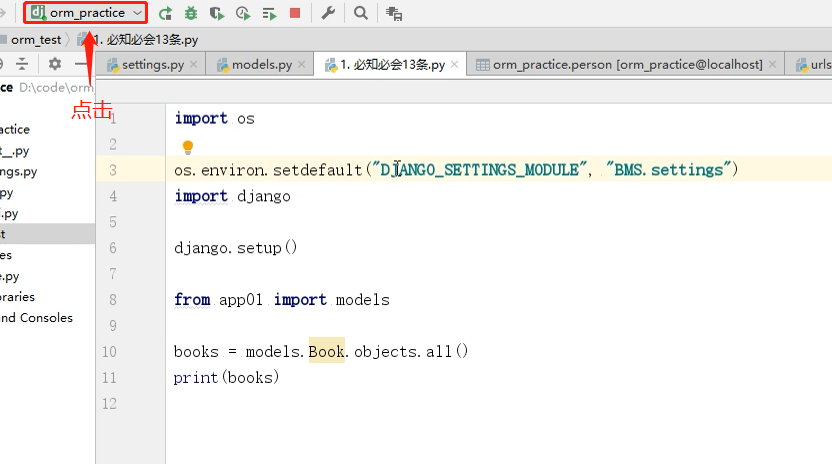Hide the project panel with minus icon
The height and width of the screenshot is (464, 832).
click(81, 64)
